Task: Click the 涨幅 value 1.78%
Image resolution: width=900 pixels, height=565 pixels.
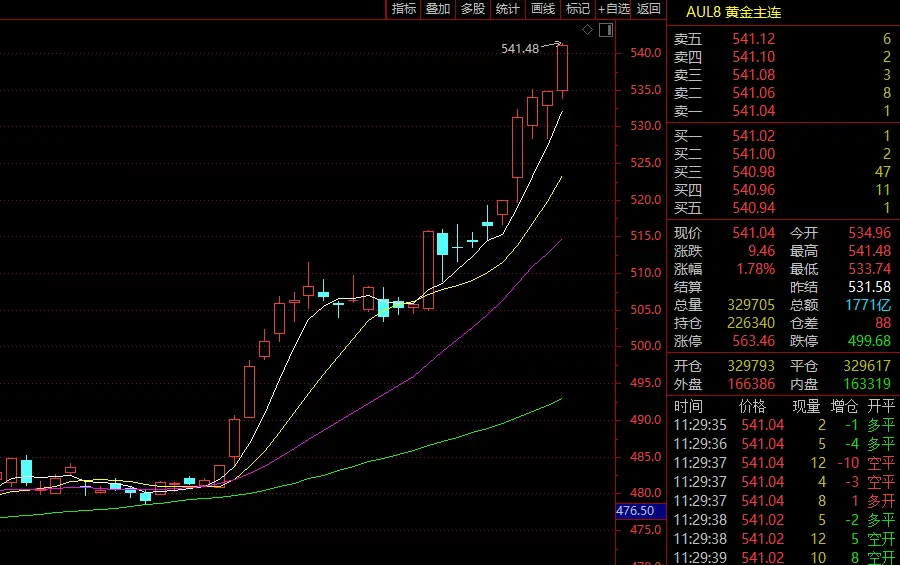Action: [755, 269]
